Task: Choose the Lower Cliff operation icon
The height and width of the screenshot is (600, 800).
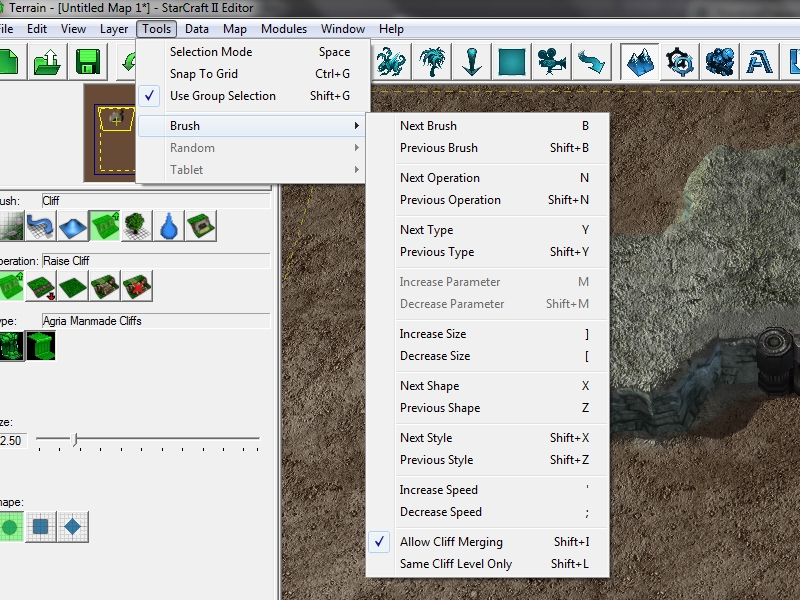Action: click(41, 286)
